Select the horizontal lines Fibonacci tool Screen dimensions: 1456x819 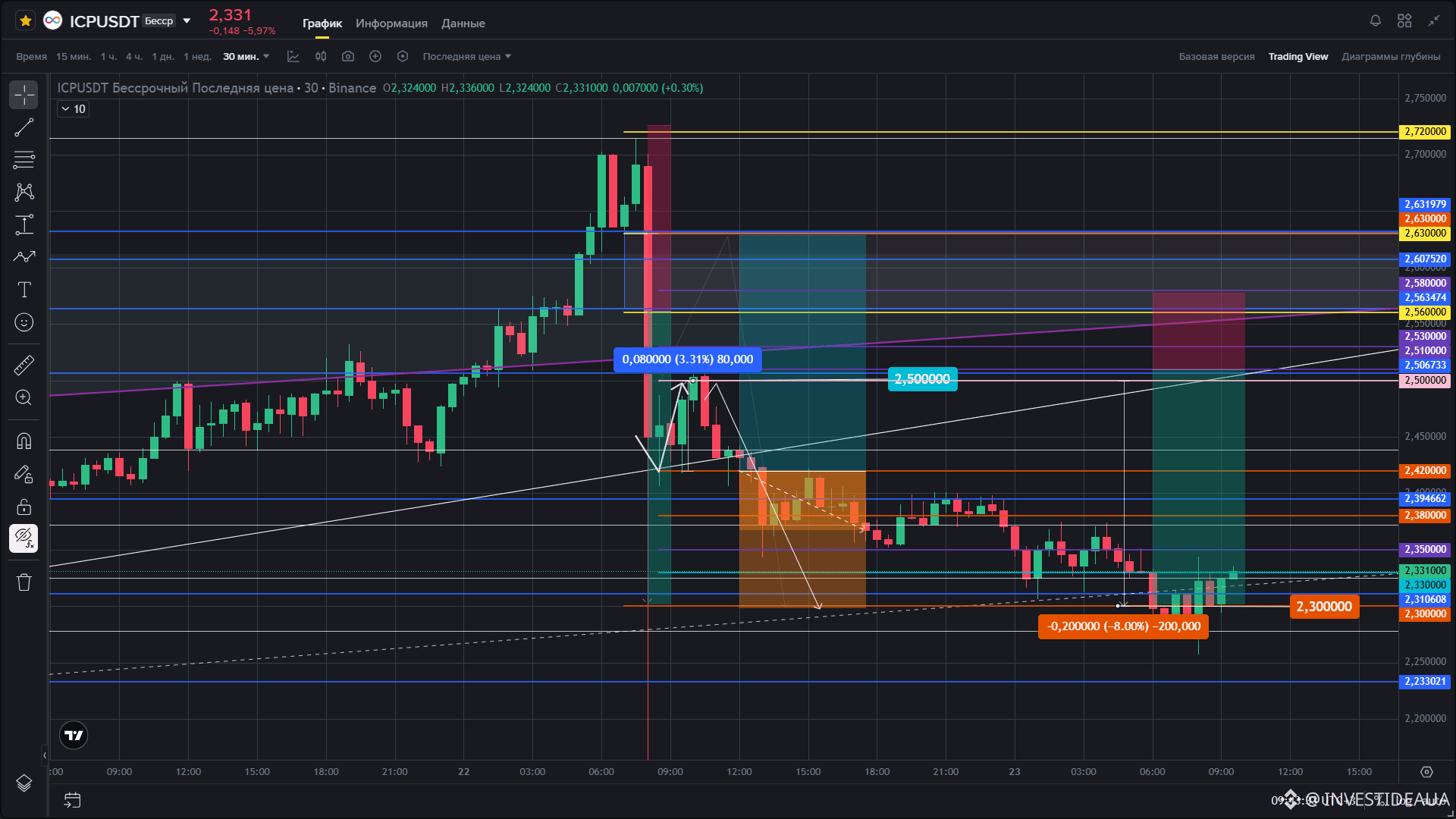point(24,160)
